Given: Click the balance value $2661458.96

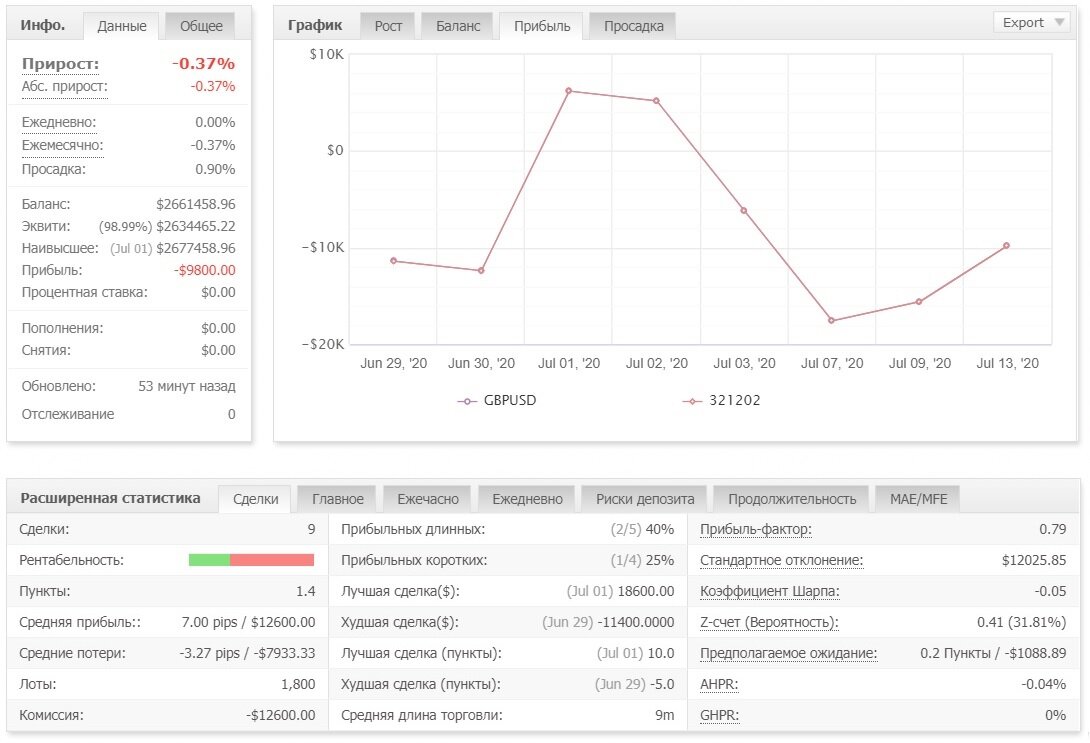Looking at the screenshot, I should point(195,204).
